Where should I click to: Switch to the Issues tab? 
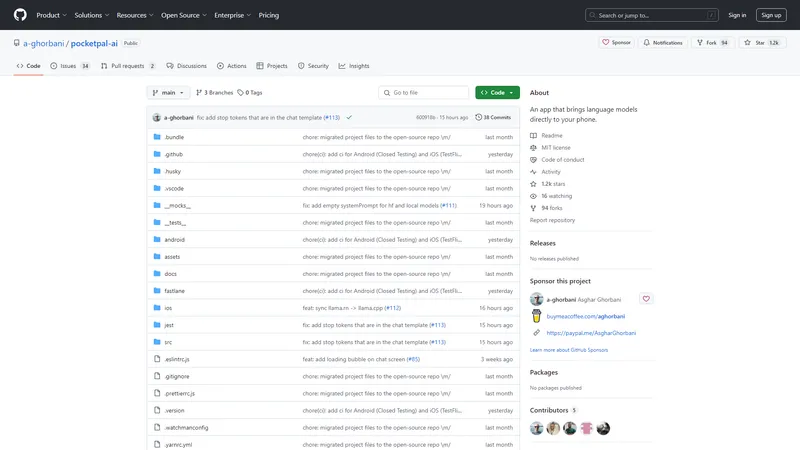click(70, 66)
